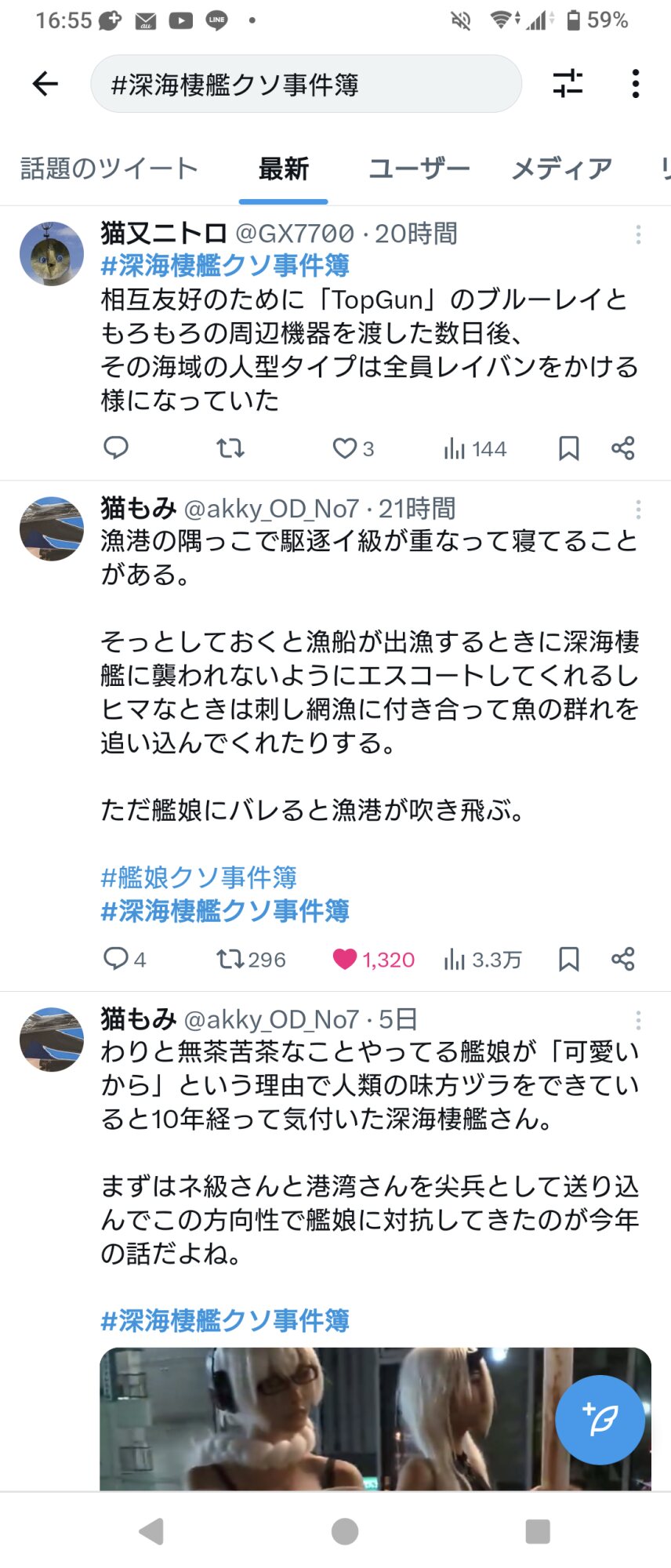The image size is (671, 1568).
Task: Tap the back arrow in the search header
Action: tap(45, 84)
